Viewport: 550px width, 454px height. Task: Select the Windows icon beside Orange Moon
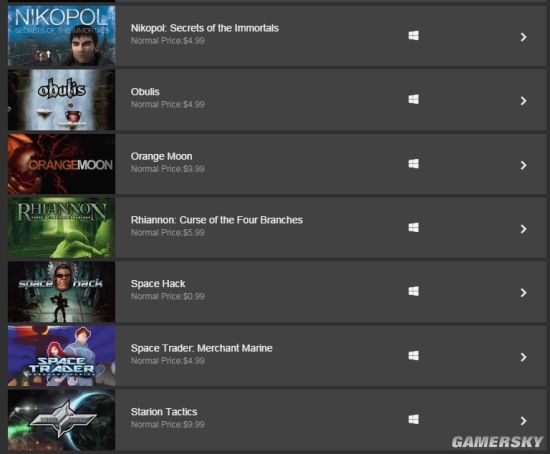[x=414, y=163]
